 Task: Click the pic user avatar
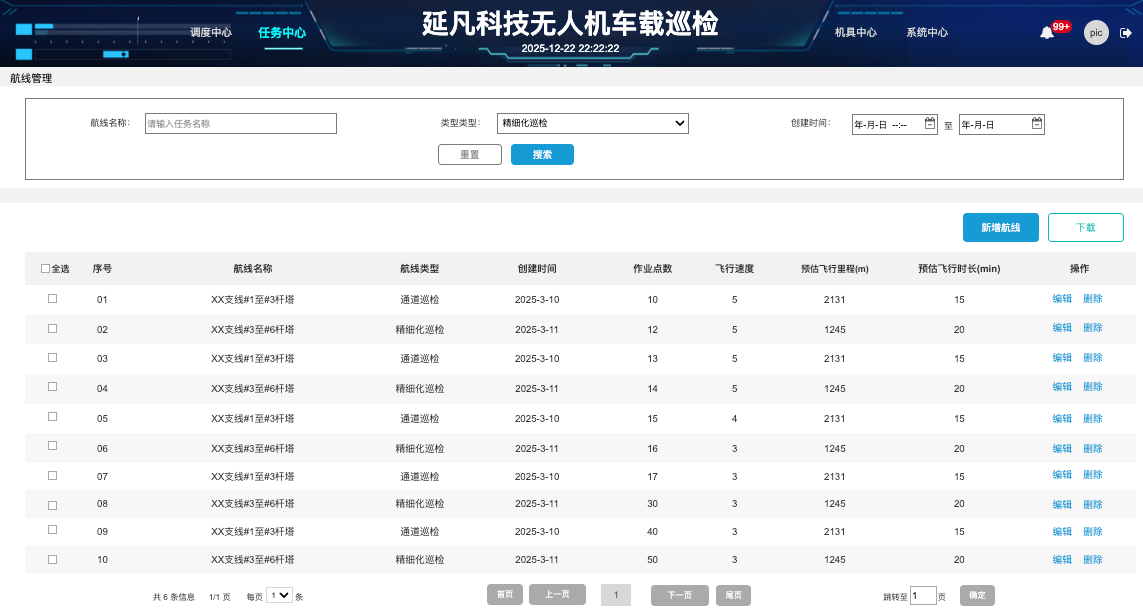pos(1096,33)
